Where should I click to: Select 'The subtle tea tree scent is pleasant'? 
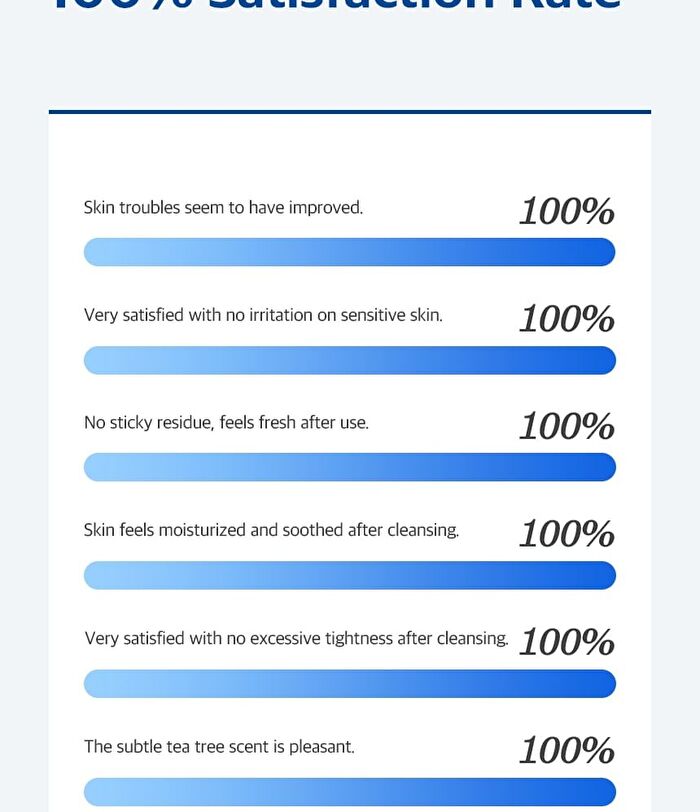219,747
